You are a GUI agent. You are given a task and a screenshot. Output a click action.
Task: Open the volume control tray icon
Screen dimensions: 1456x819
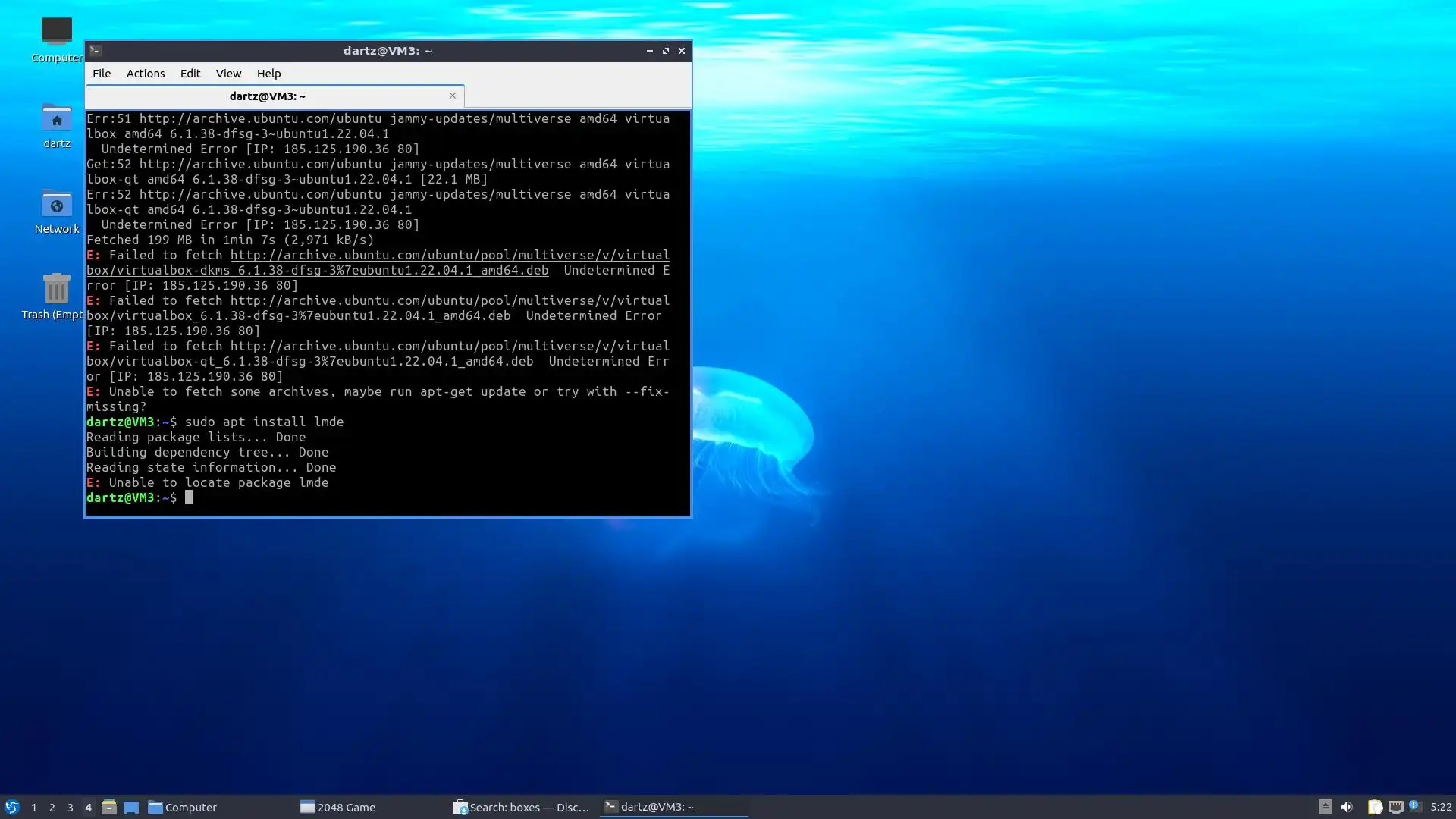[x=1347, y=807]
